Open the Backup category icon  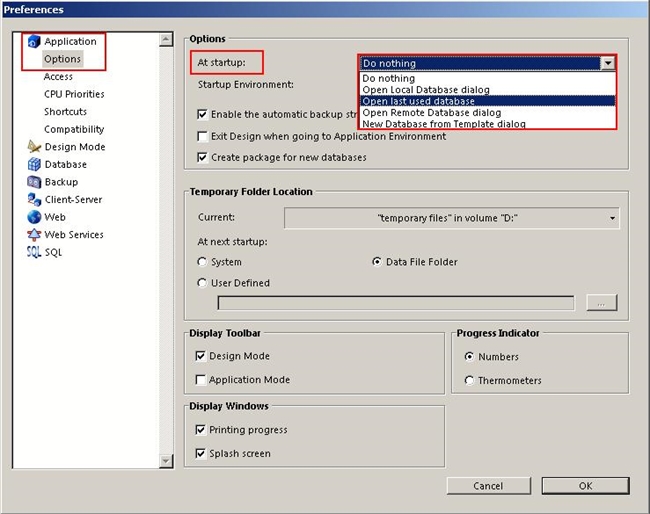coord(34,182)
